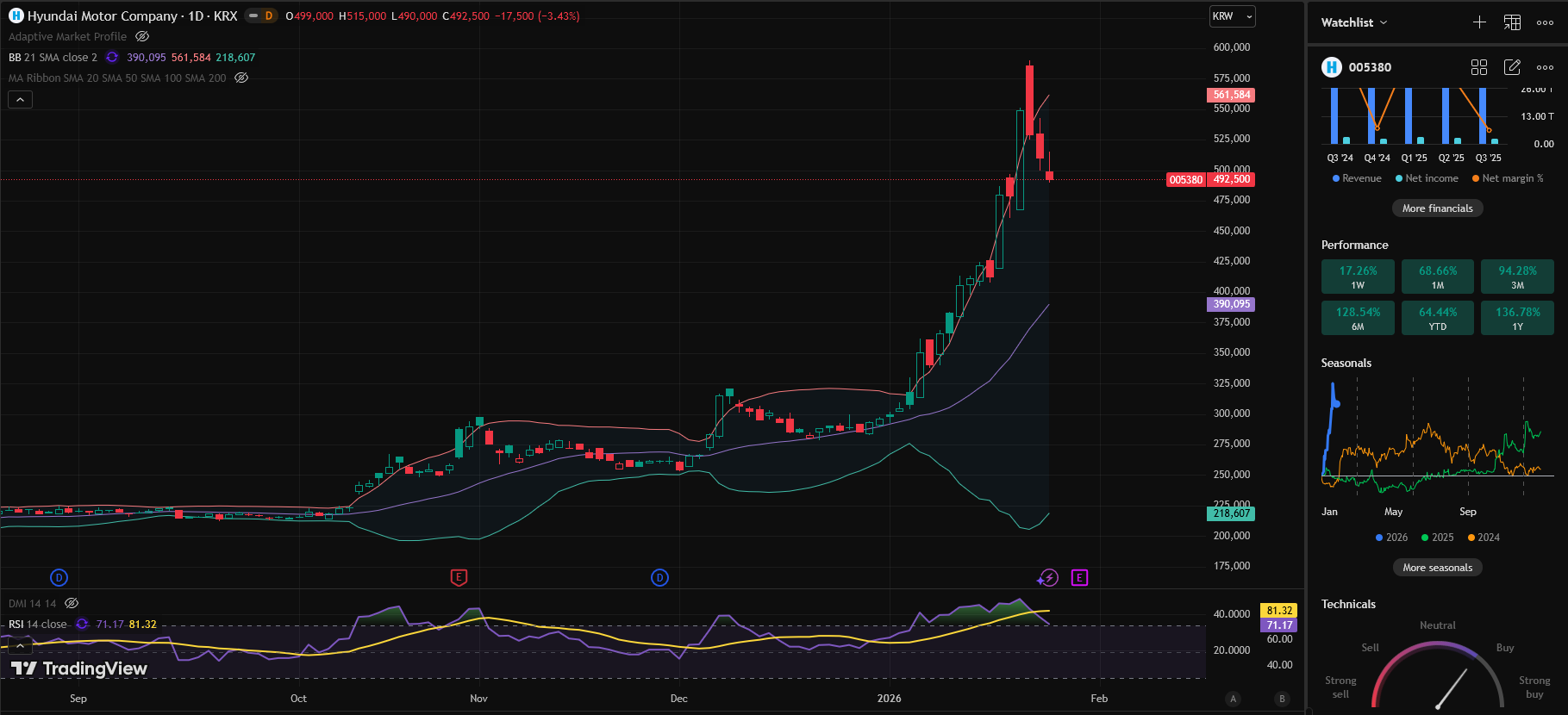
Task: Click the DMI 14 14 indicator name
Action: 32,603
